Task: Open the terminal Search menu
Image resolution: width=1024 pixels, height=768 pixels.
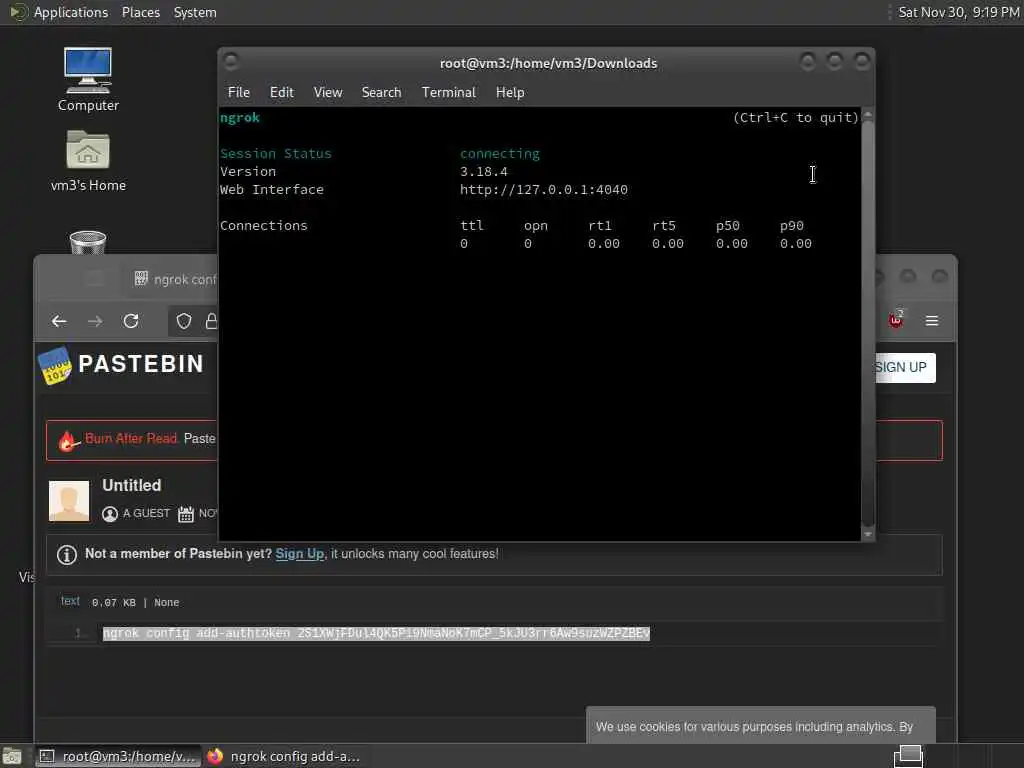Action: click(381, 92)
